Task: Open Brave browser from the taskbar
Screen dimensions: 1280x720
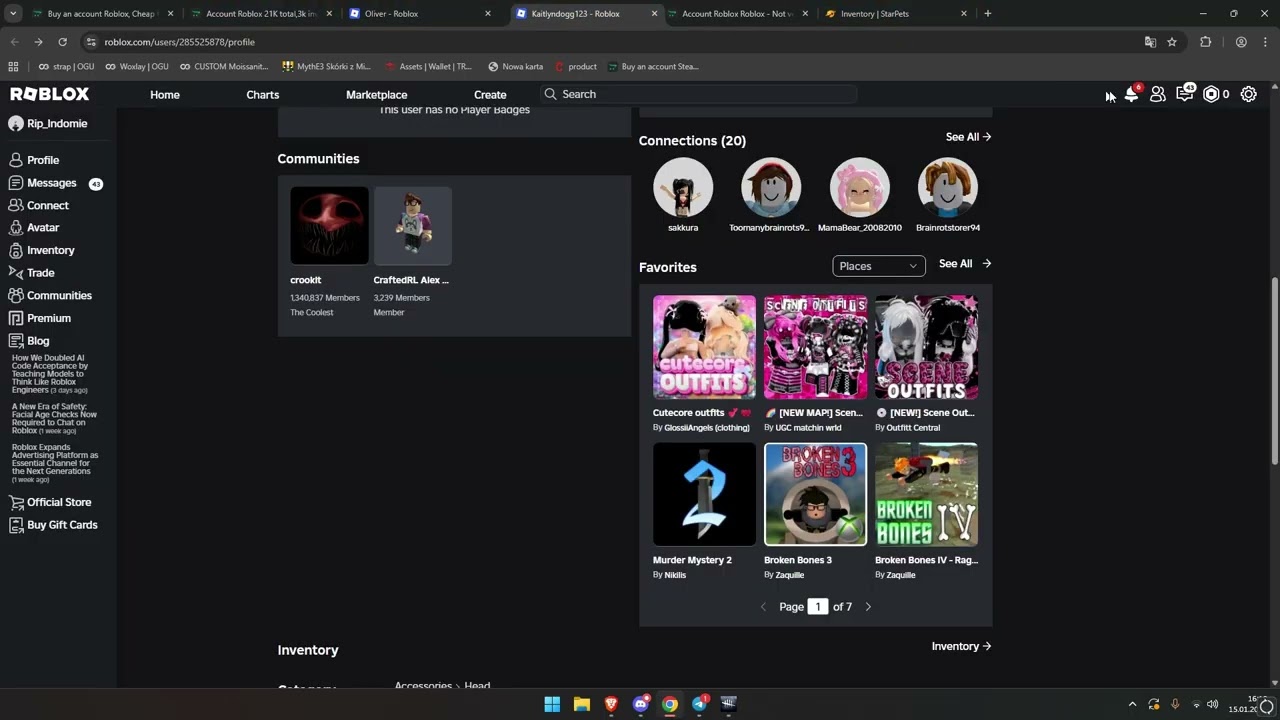Action: coord(611,704)
